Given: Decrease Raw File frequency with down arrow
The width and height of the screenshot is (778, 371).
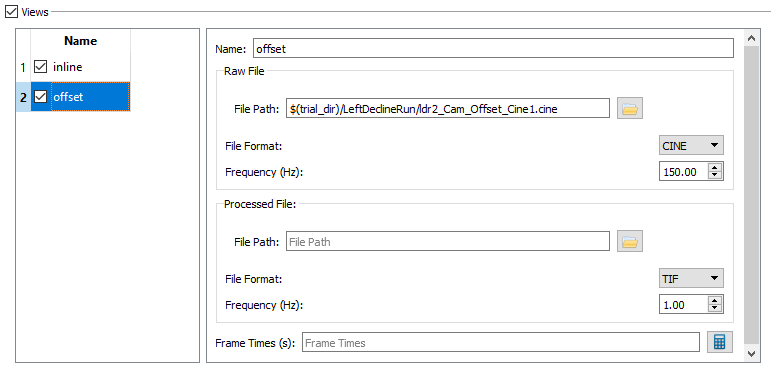Looking at the screenshot, I should click(714, 176).
